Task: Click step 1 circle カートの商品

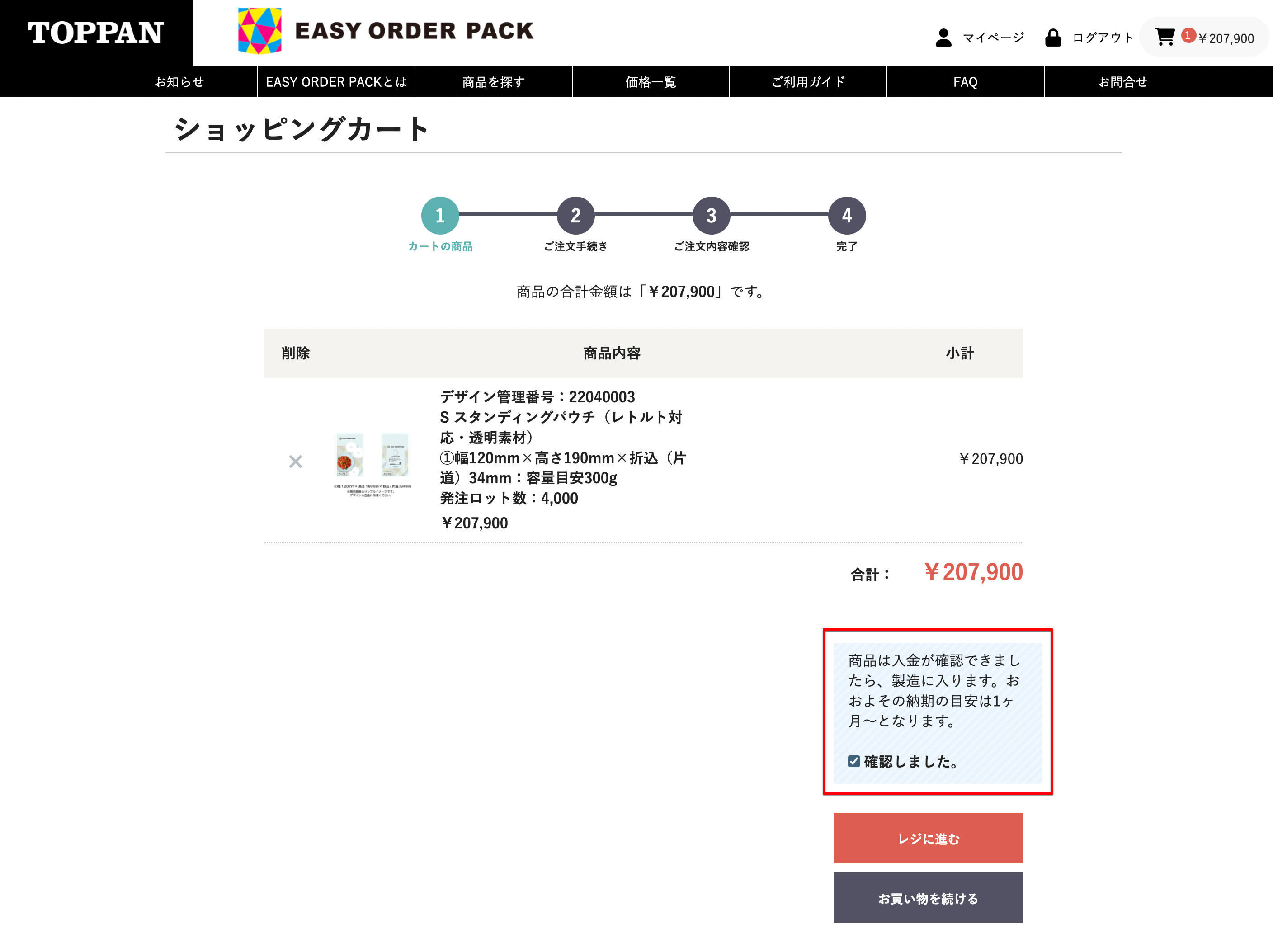Action: [x=440, y=216]
